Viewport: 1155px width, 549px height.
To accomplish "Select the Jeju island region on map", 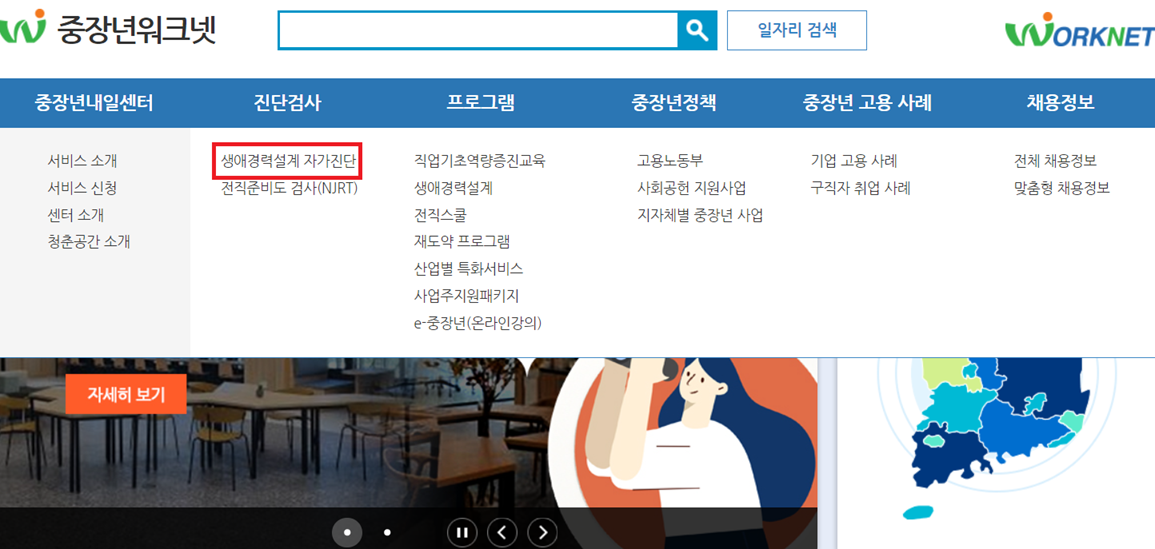I will [x=919, y=512].
